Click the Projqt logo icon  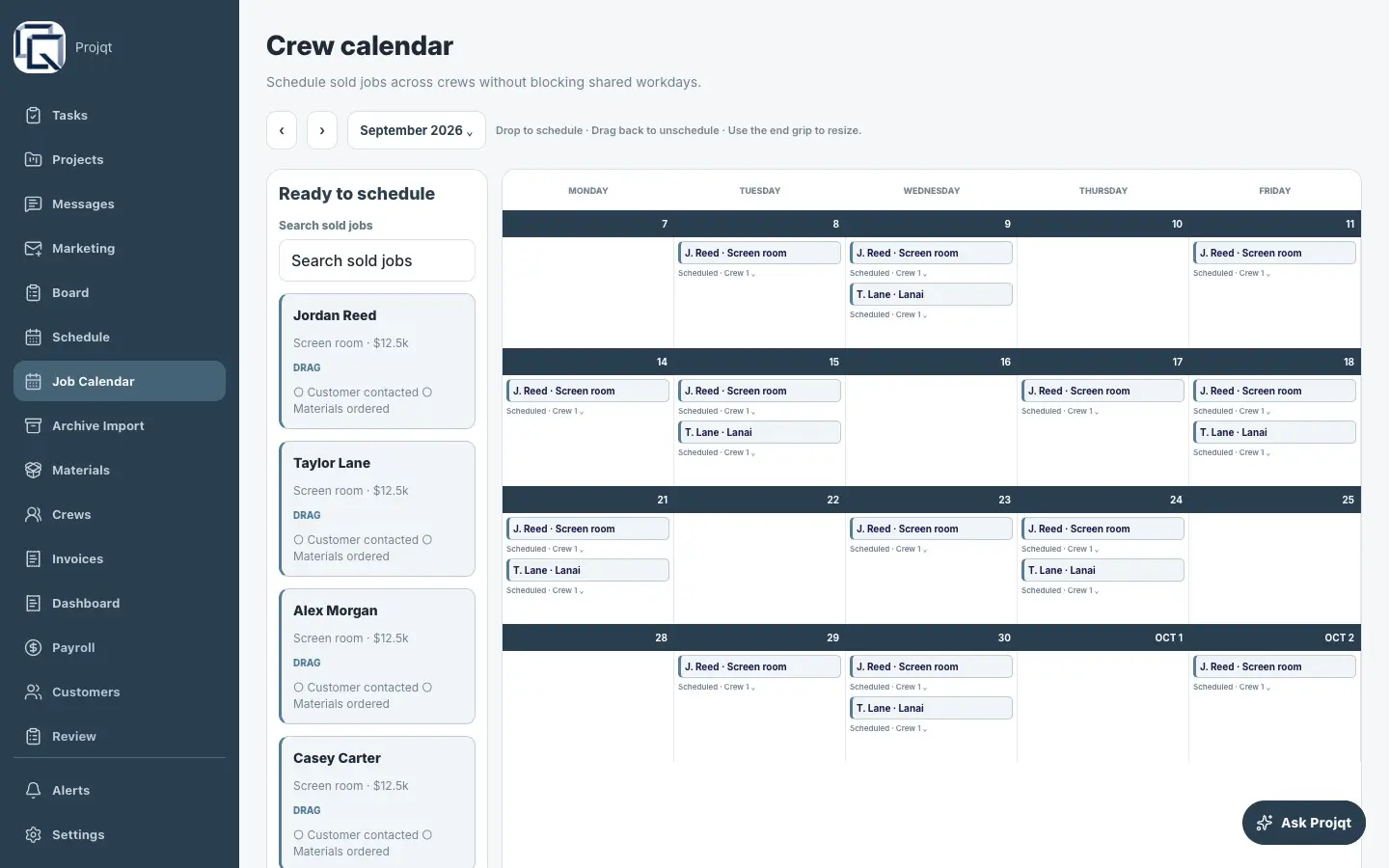pos(40,47)
